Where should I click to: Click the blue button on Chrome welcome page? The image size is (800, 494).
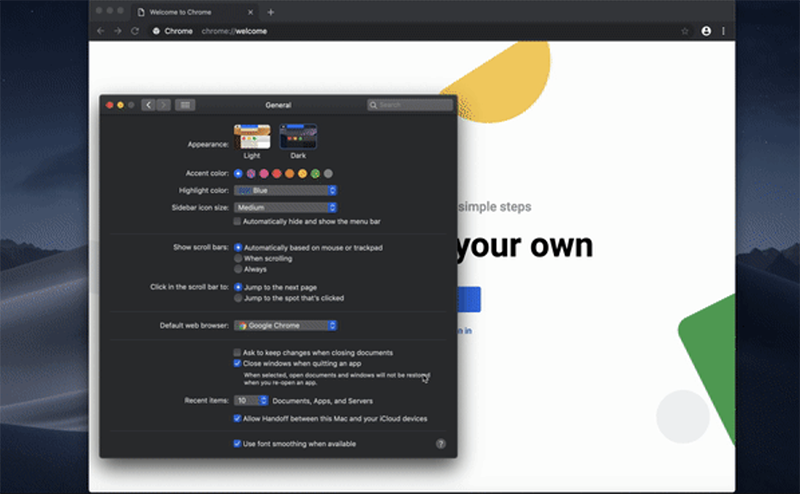click(469, 300)
